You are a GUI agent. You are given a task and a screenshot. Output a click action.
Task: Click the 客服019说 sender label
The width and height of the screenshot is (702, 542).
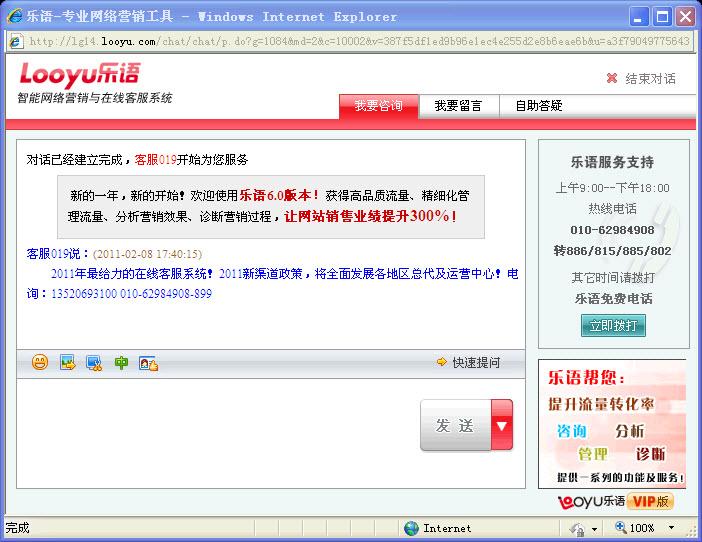(57, 254)
